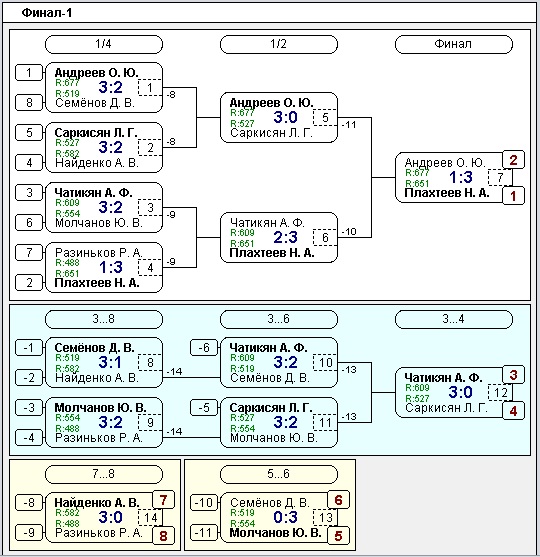Click match number 5 dashed box

[325, 118]
